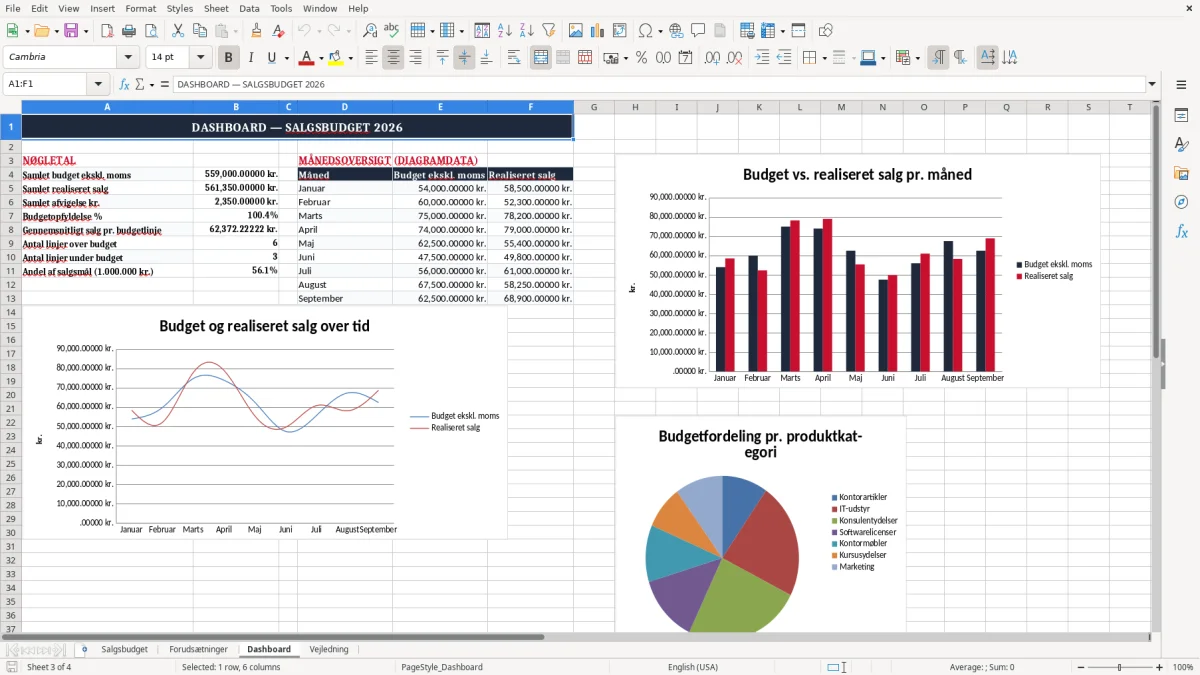Screen dimensions: 1200x675
Task: Print the spreadsheet
Action: 129,31
